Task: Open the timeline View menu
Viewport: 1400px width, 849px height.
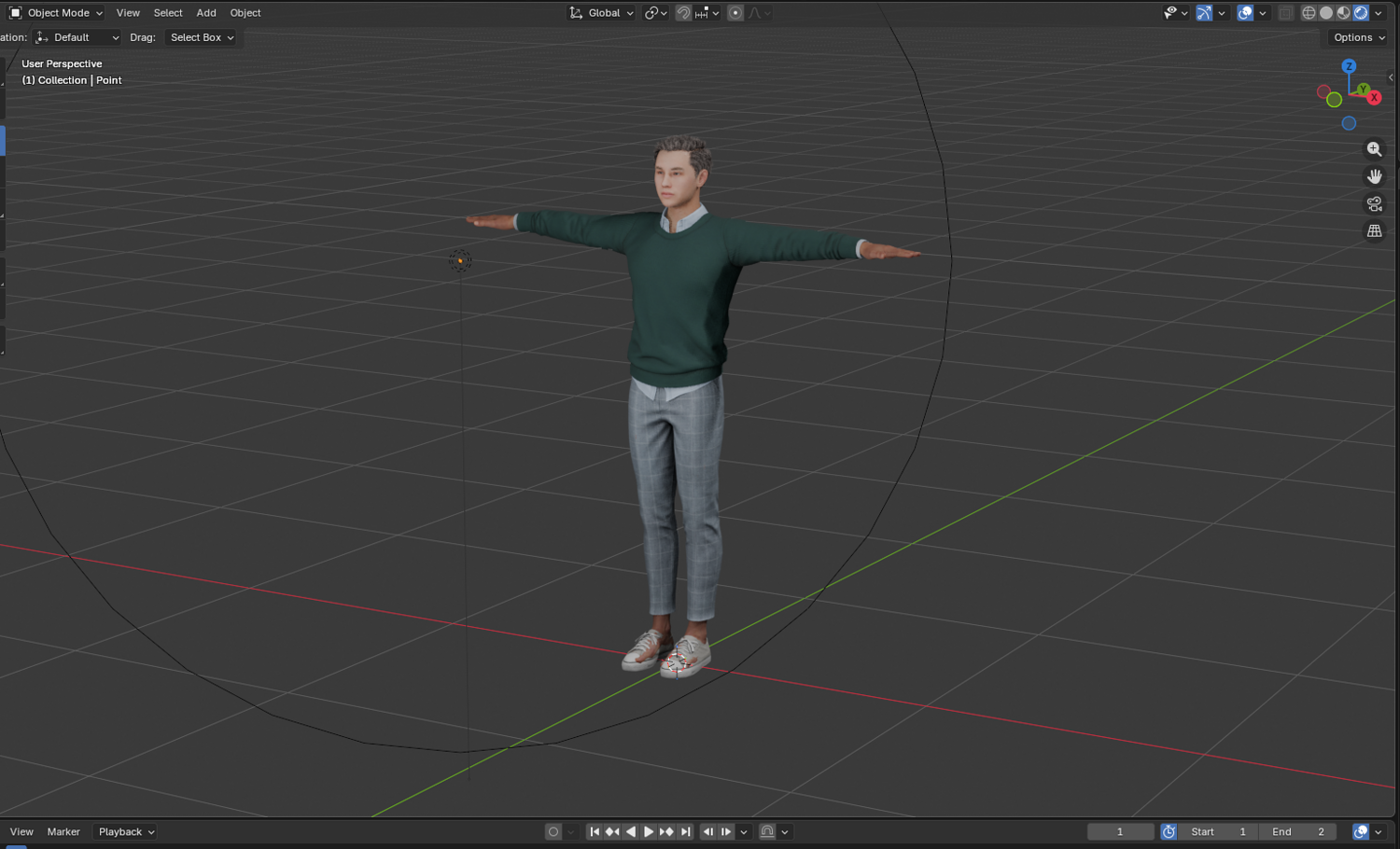Action: pos(21,831)
